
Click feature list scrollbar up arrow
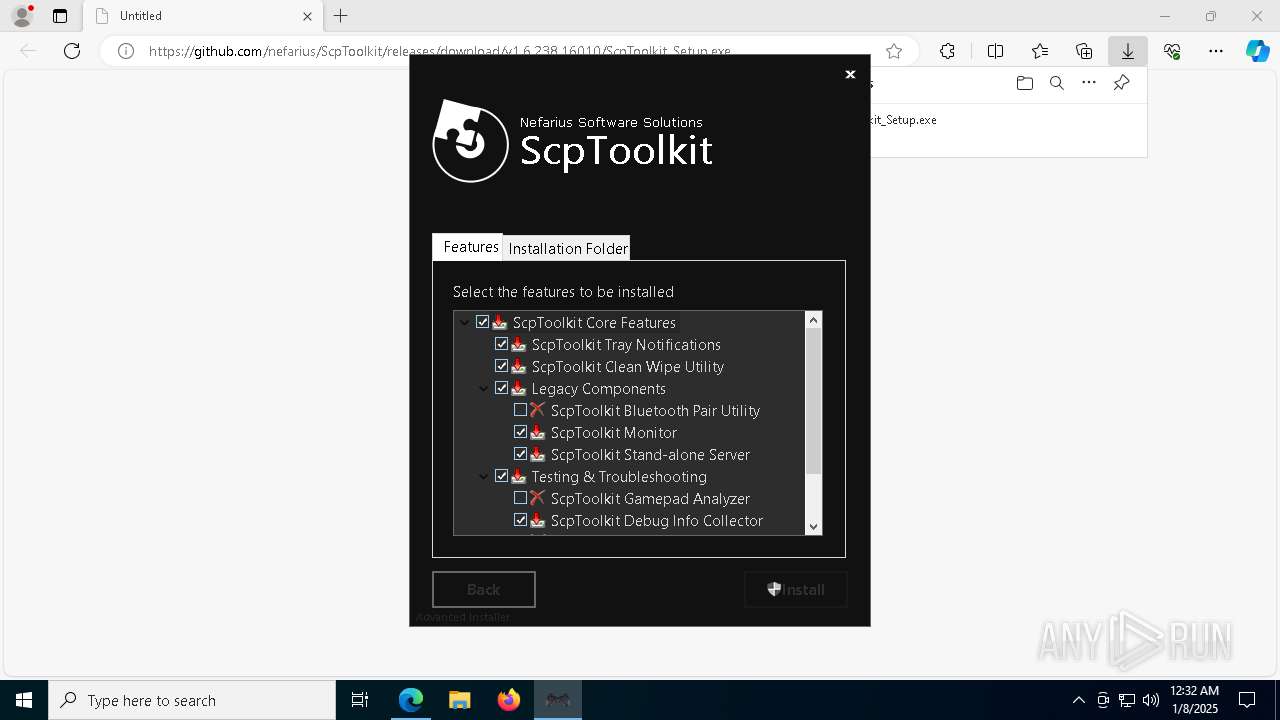click(813, 320)
